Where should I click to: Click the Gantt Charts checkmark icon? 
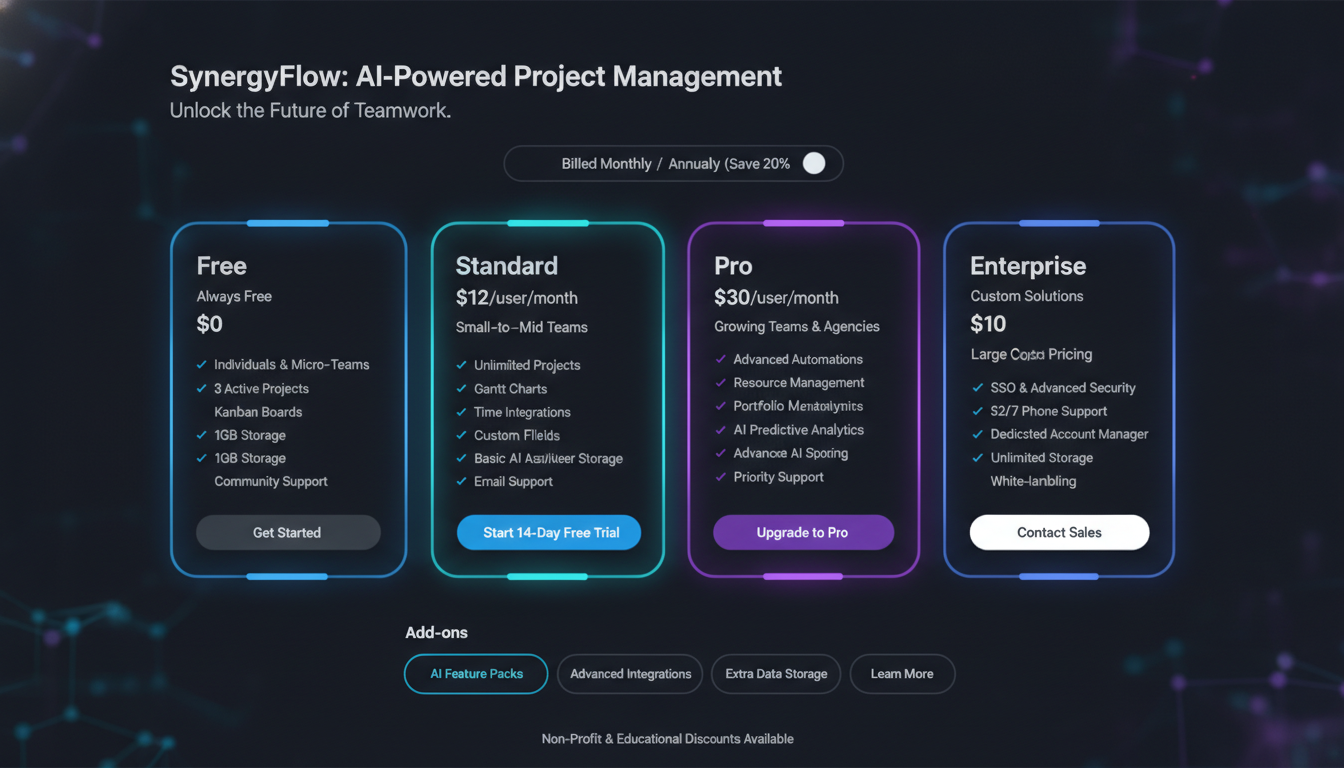462,388
